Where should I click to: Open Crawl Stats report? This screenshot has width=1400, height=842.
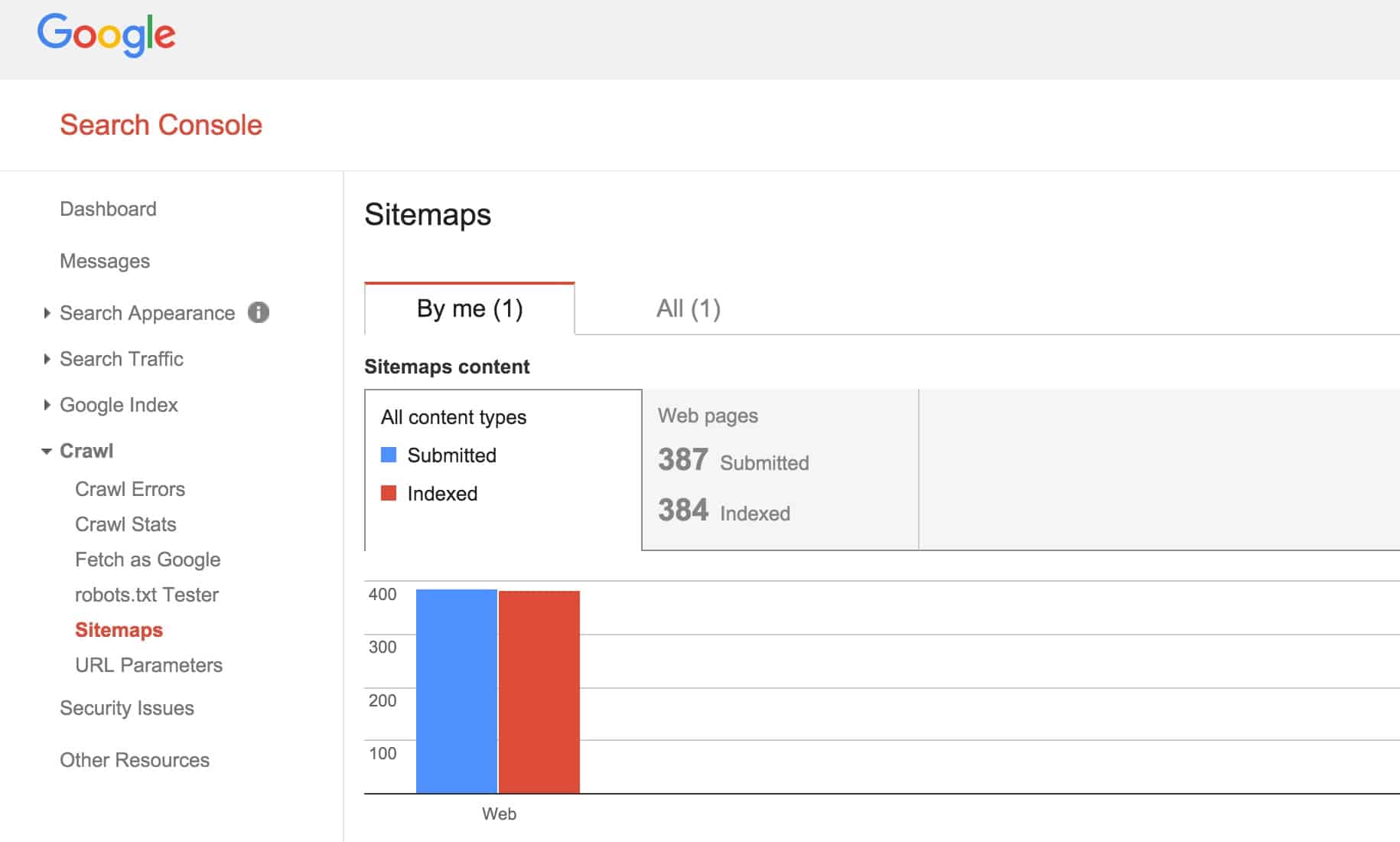(x=125, y=524)
